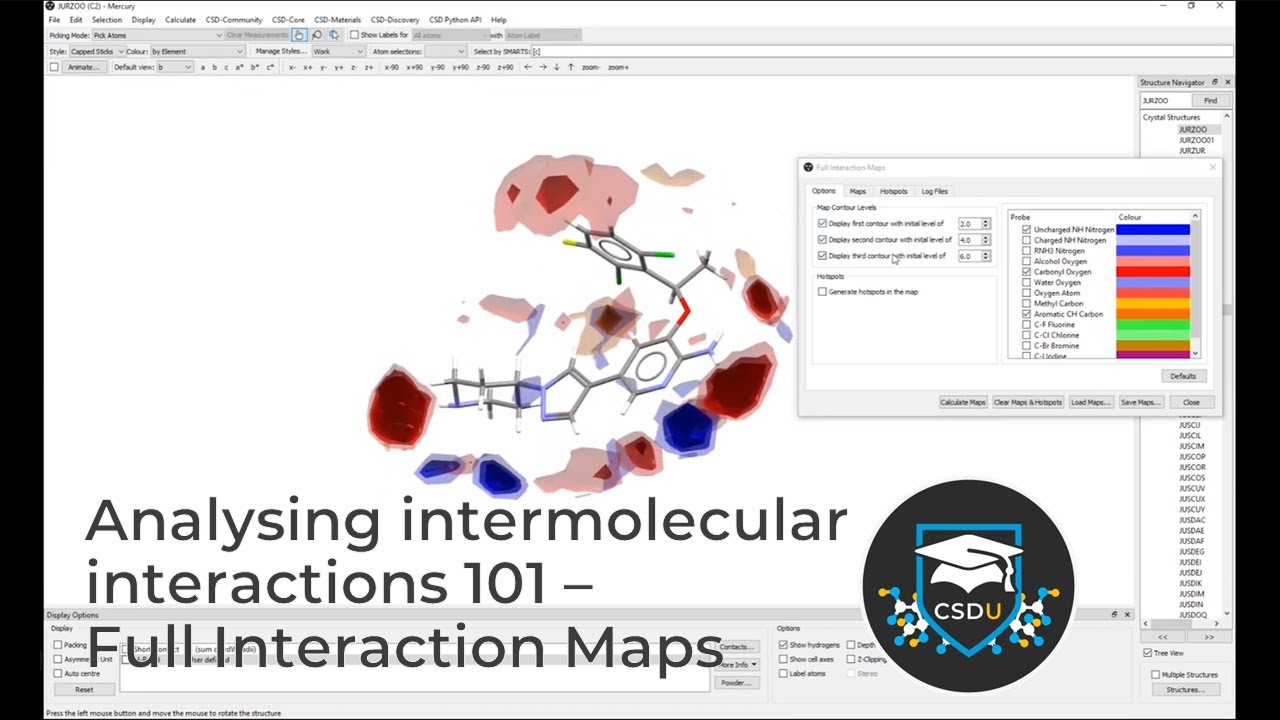
Task: Click the translate down arrow icon
Action: click(x=557, y=67)
